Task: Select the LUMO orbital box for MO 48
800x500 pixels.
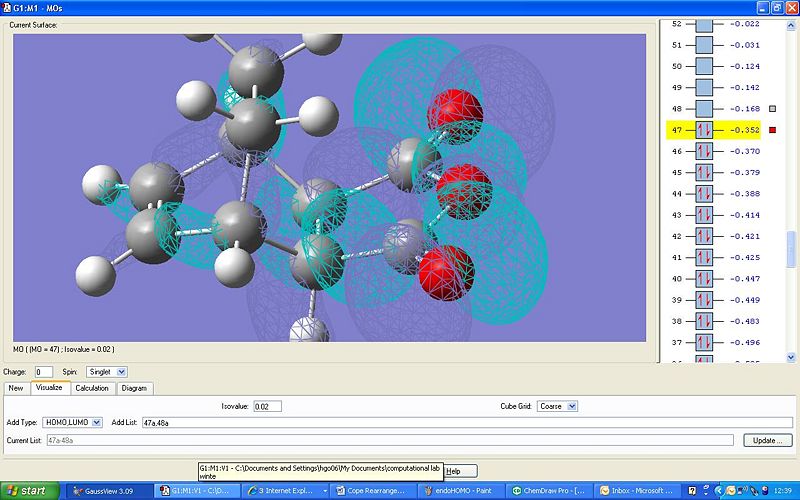Action: click(704, 109)
